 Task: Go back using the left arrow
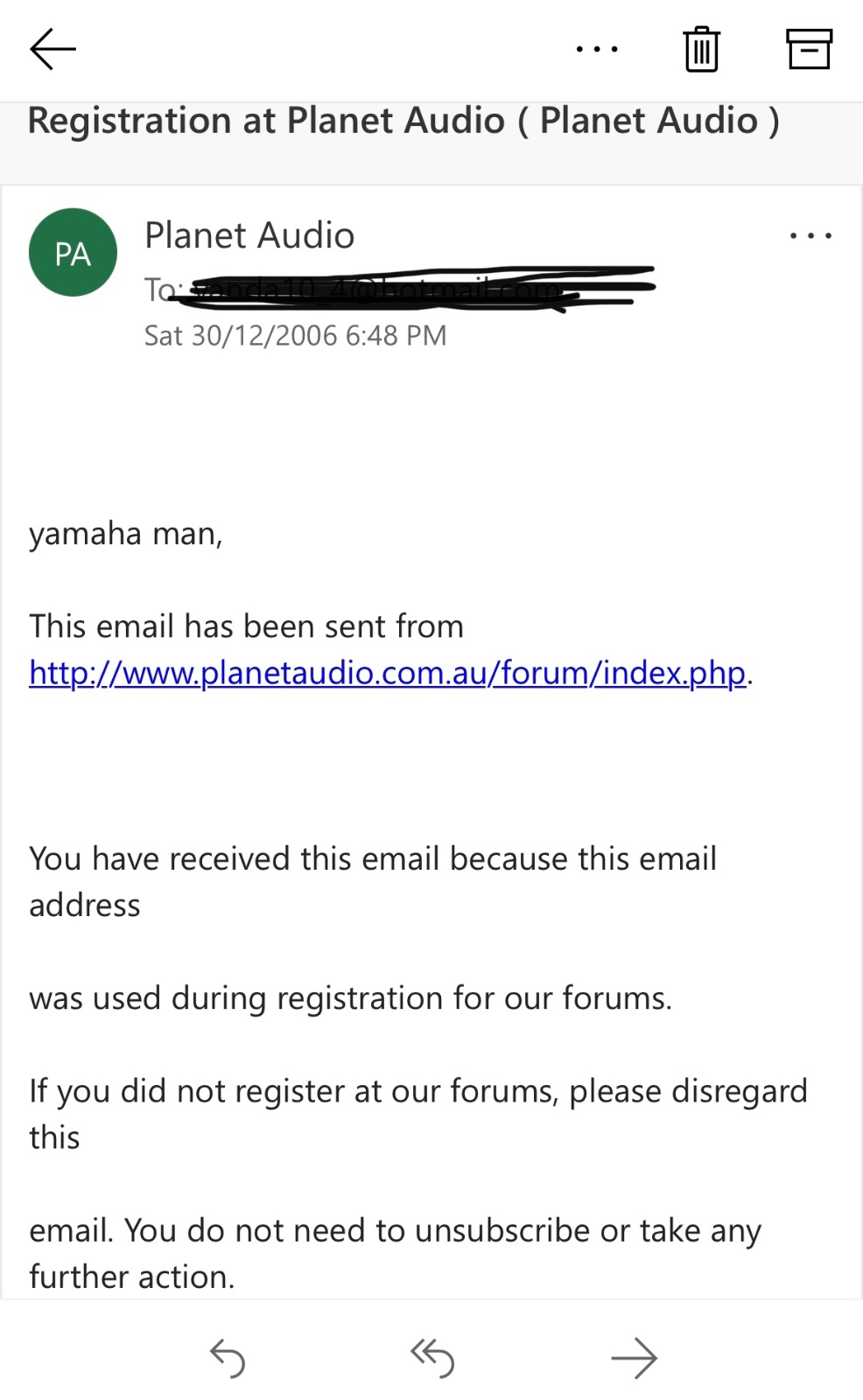pyautogui.click(x=53, y=49)
